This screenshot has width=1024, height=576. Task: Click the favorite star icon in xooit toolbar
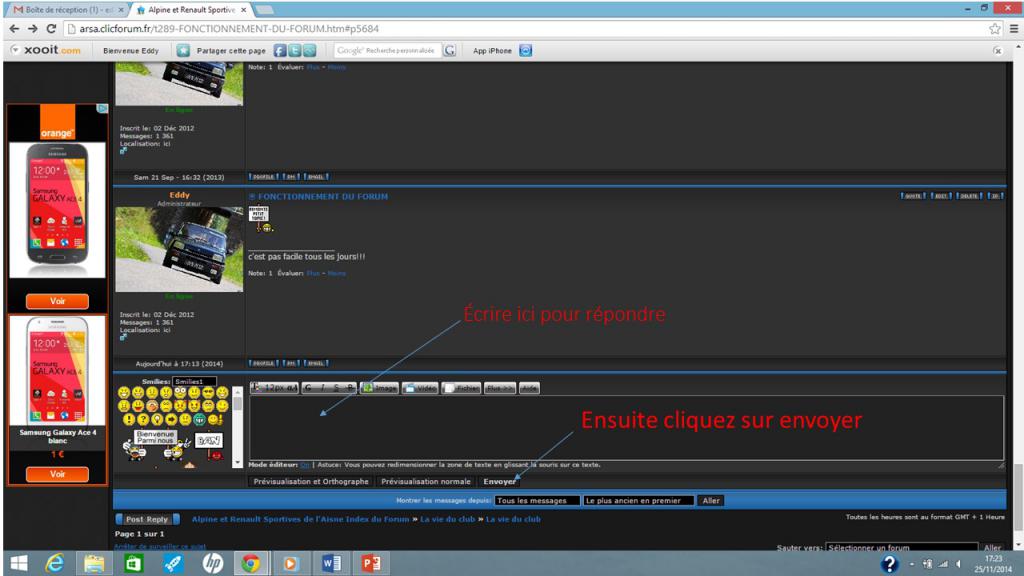(183, 50)
